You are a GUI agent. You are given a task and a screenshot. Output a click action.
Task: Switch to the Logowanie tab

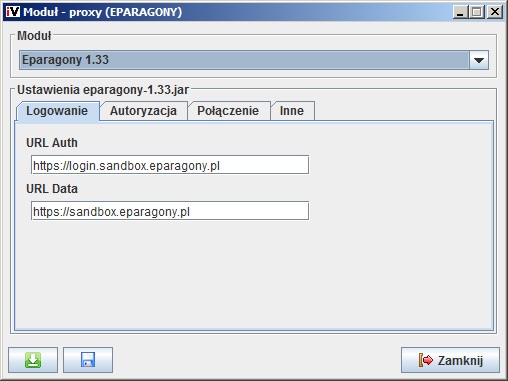pos(57,111)
